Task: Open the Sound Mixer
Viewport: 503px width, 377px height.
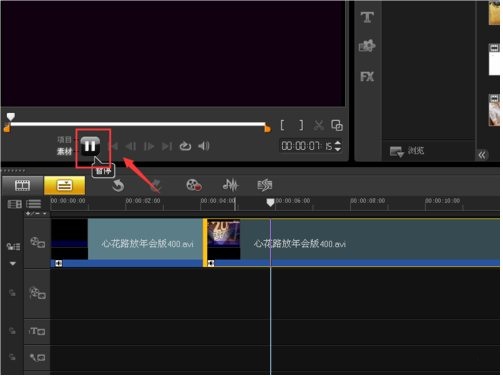Action: 230,185
